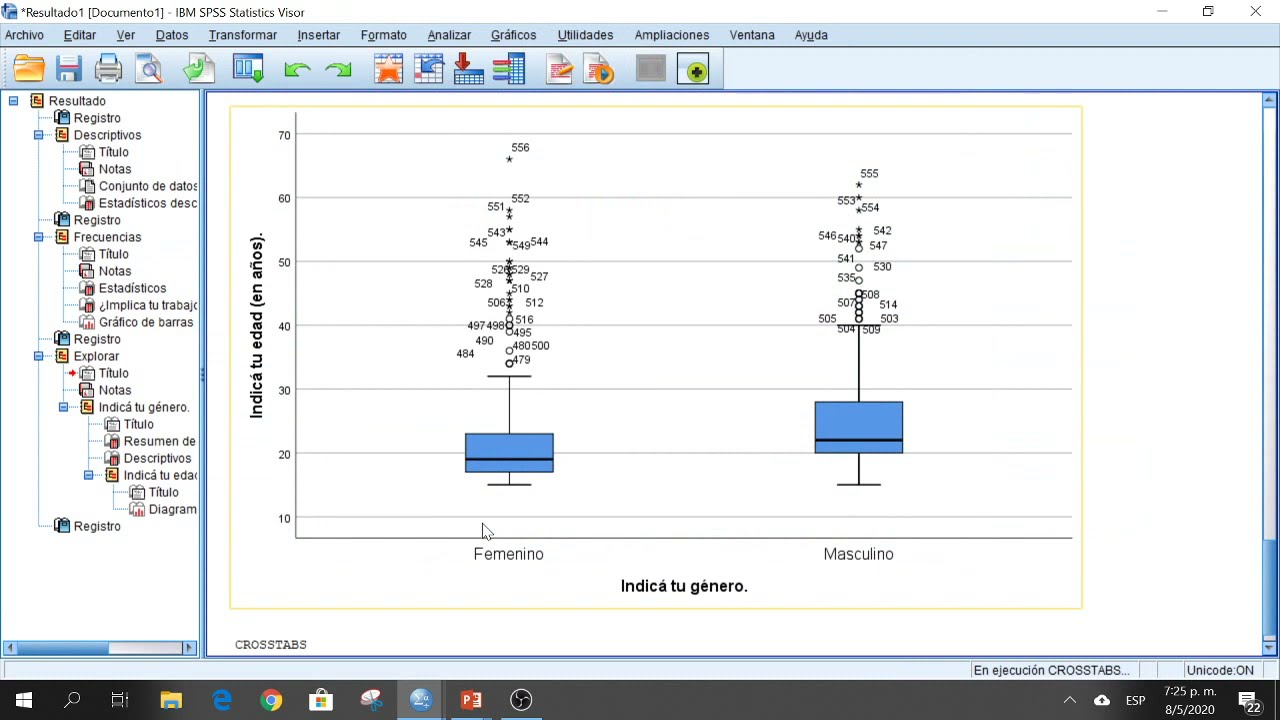Click the pencil document toolbar icon

pyautogui.click(x=559, y=69)
